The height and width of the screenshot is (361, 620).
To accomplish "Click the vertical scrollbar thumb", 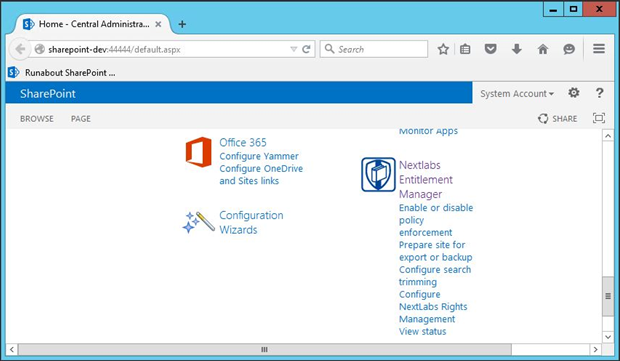I will click(608, 296).
